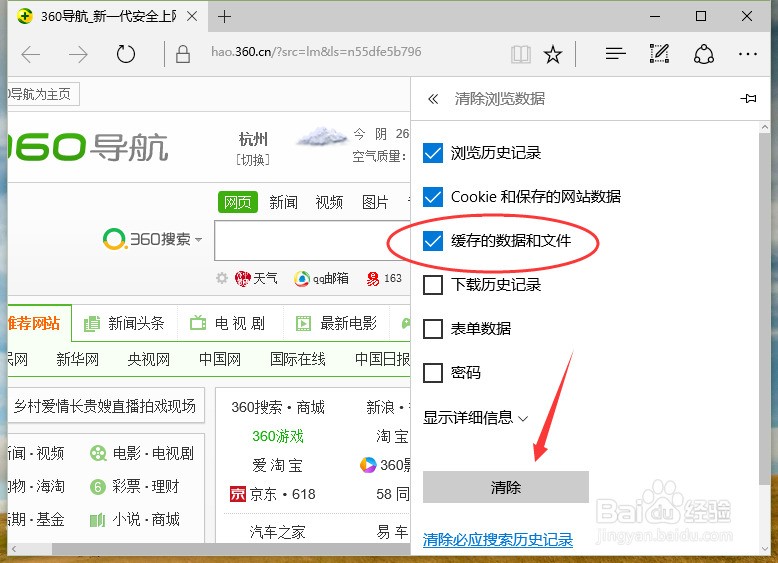Uncheck 缓存的数据和文件 checkbox
This screenshot has width=778, height=563.
click(x=433, y=241)
